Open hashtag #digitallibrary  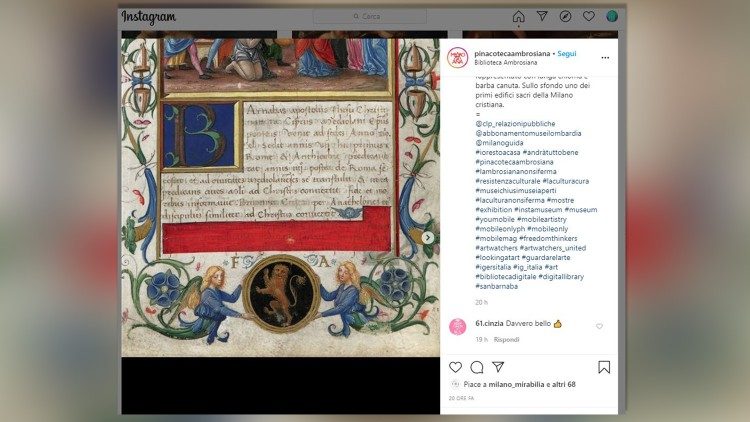[561, 277]
